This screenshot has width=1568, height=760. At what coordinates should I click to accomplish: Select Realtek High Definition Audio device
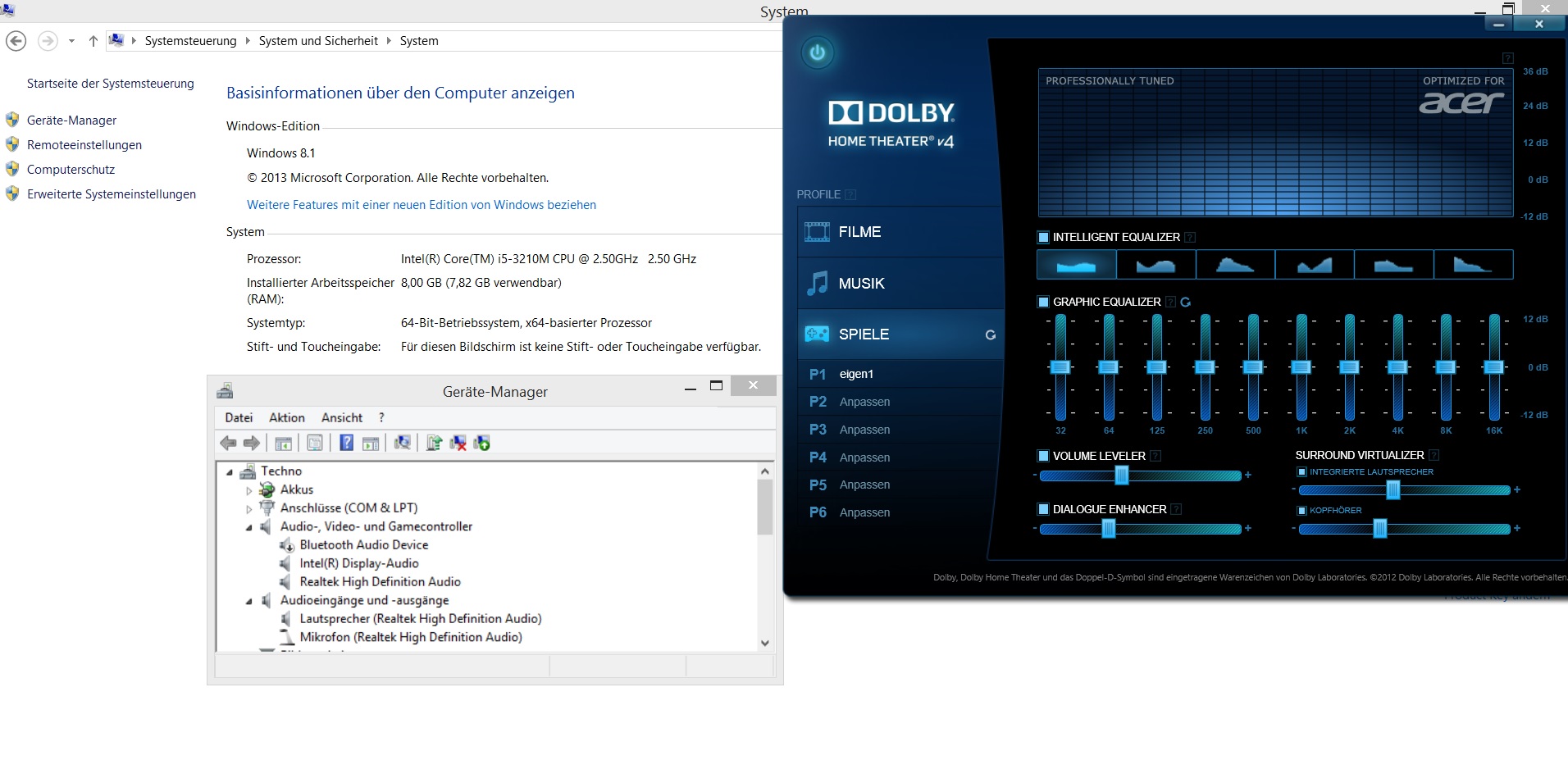pos(380,582)
